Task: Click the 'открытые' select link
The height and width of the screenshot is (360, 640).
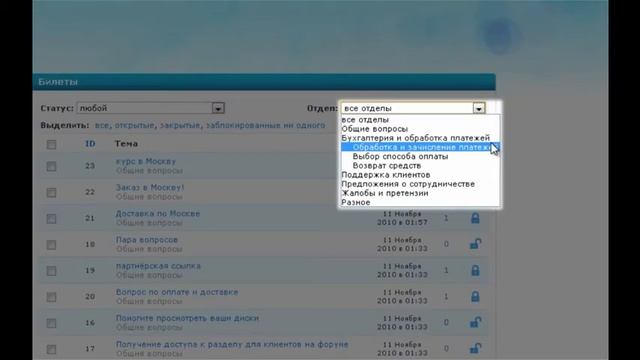Action: pos(135,125)
